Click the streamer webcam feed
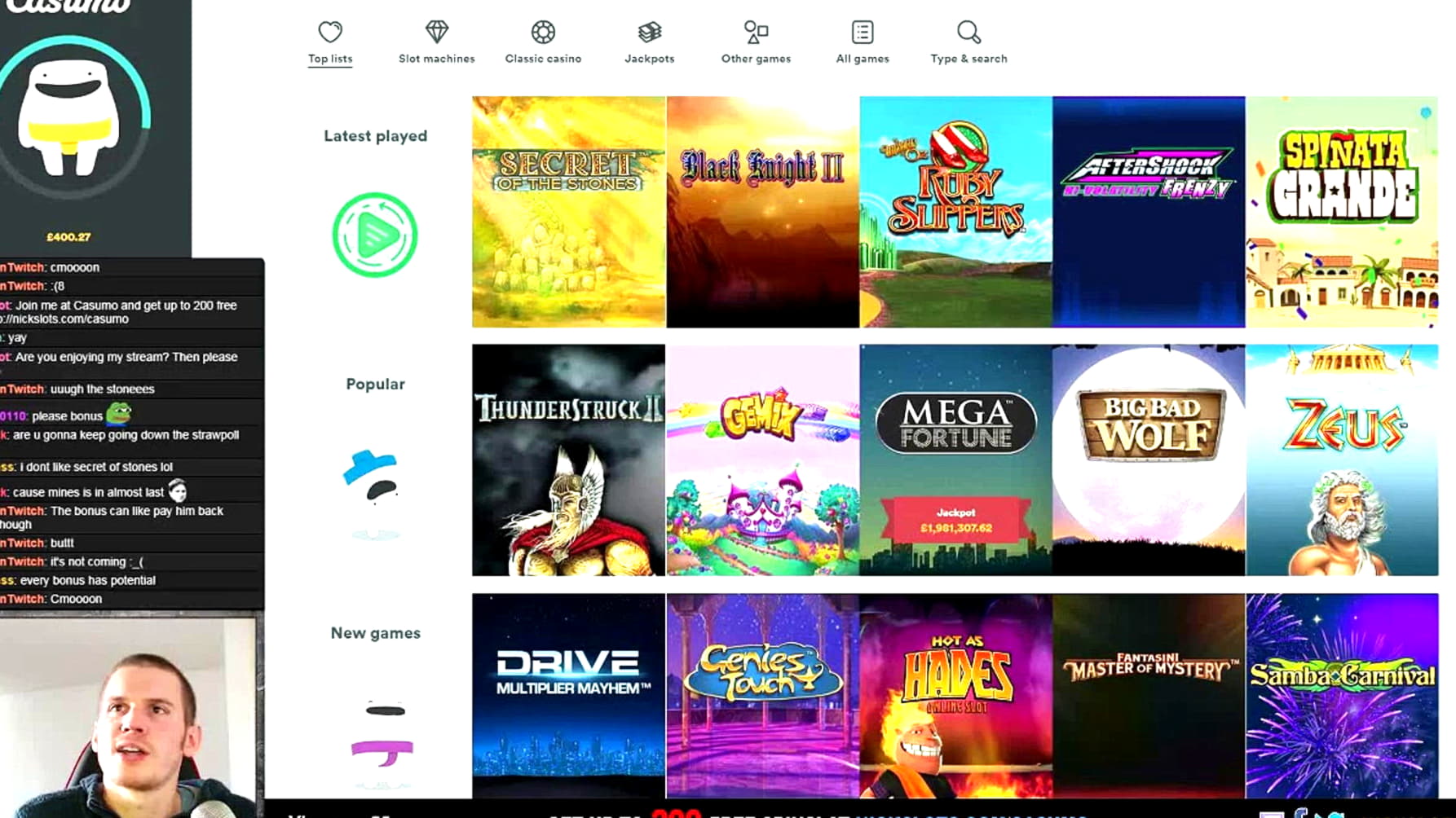 point(129,717)
